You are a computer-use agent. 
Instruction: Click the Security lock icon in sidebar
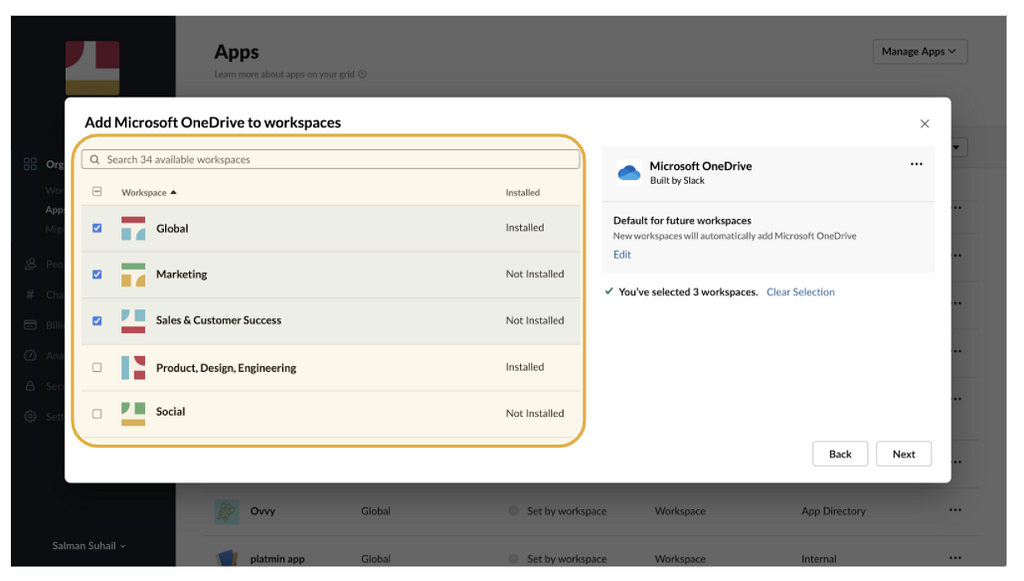click(30, 386)
